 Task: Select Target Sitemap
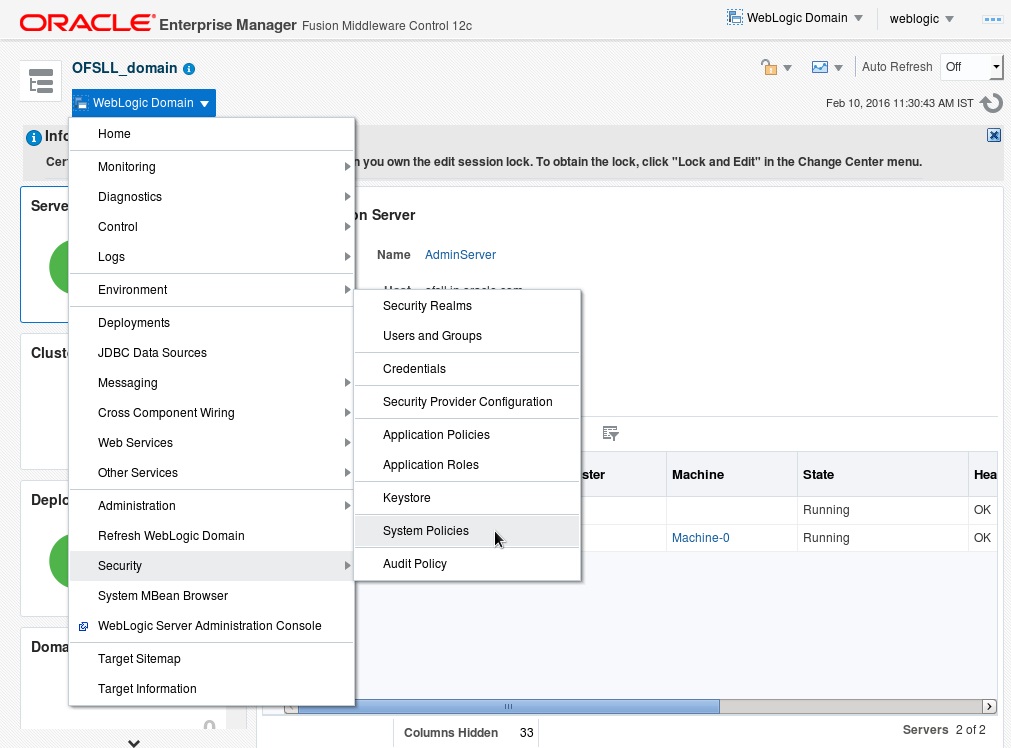pos(211,659)
